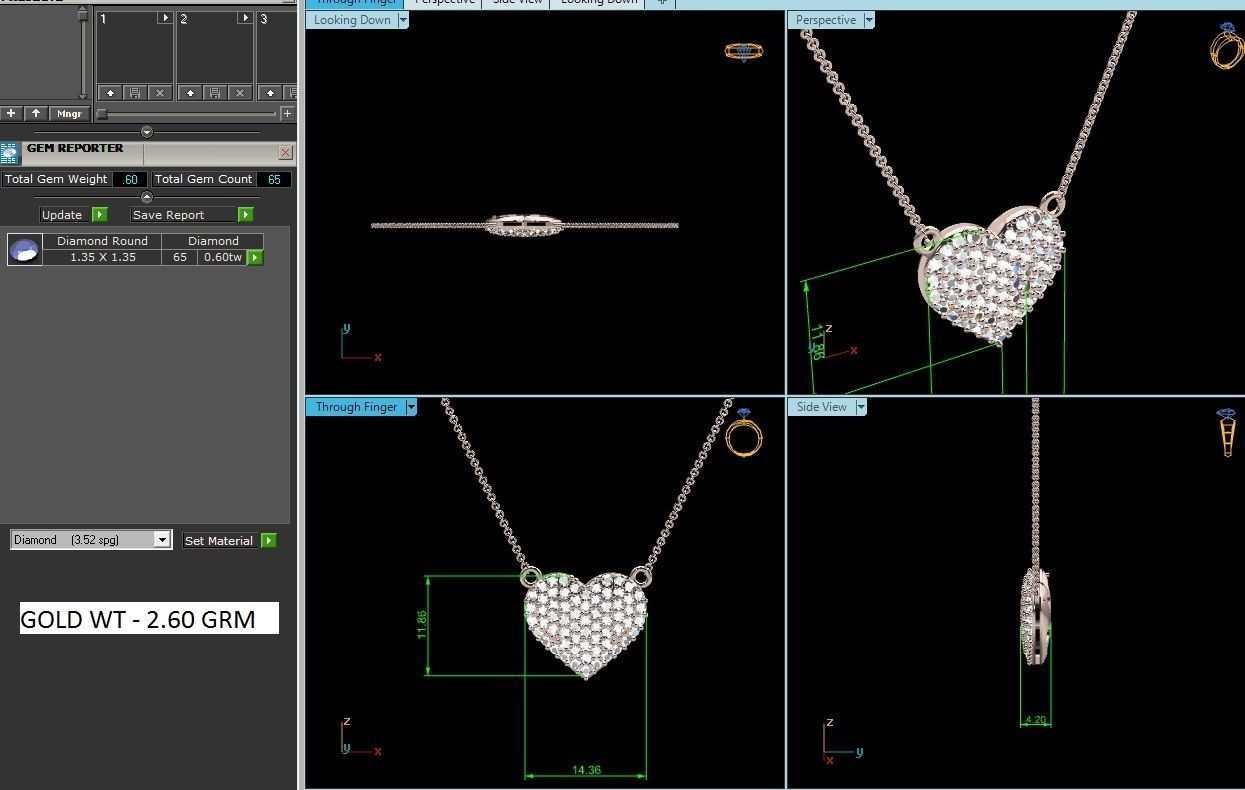Image resolution: width=1245 pixels, height=790 pixels.
Task: Select the pendant in Side View
Action: pos(1036,615)
